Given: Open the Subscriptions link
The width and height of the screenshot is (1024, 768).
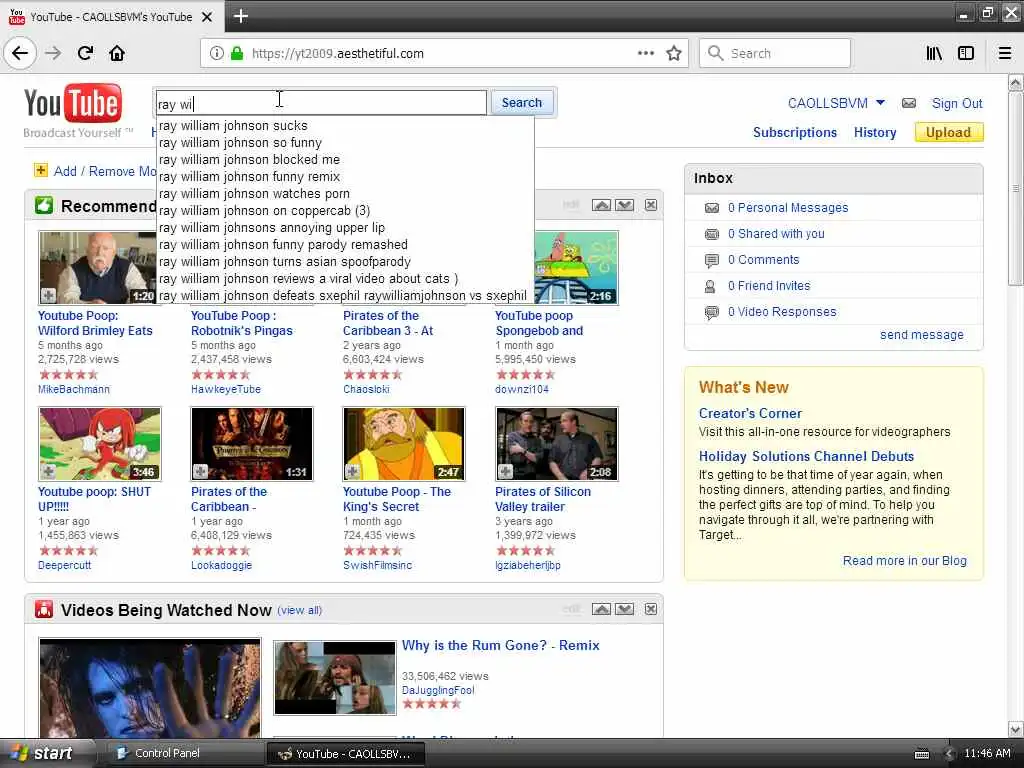Looking at the screenshot, I should point(795,133).
